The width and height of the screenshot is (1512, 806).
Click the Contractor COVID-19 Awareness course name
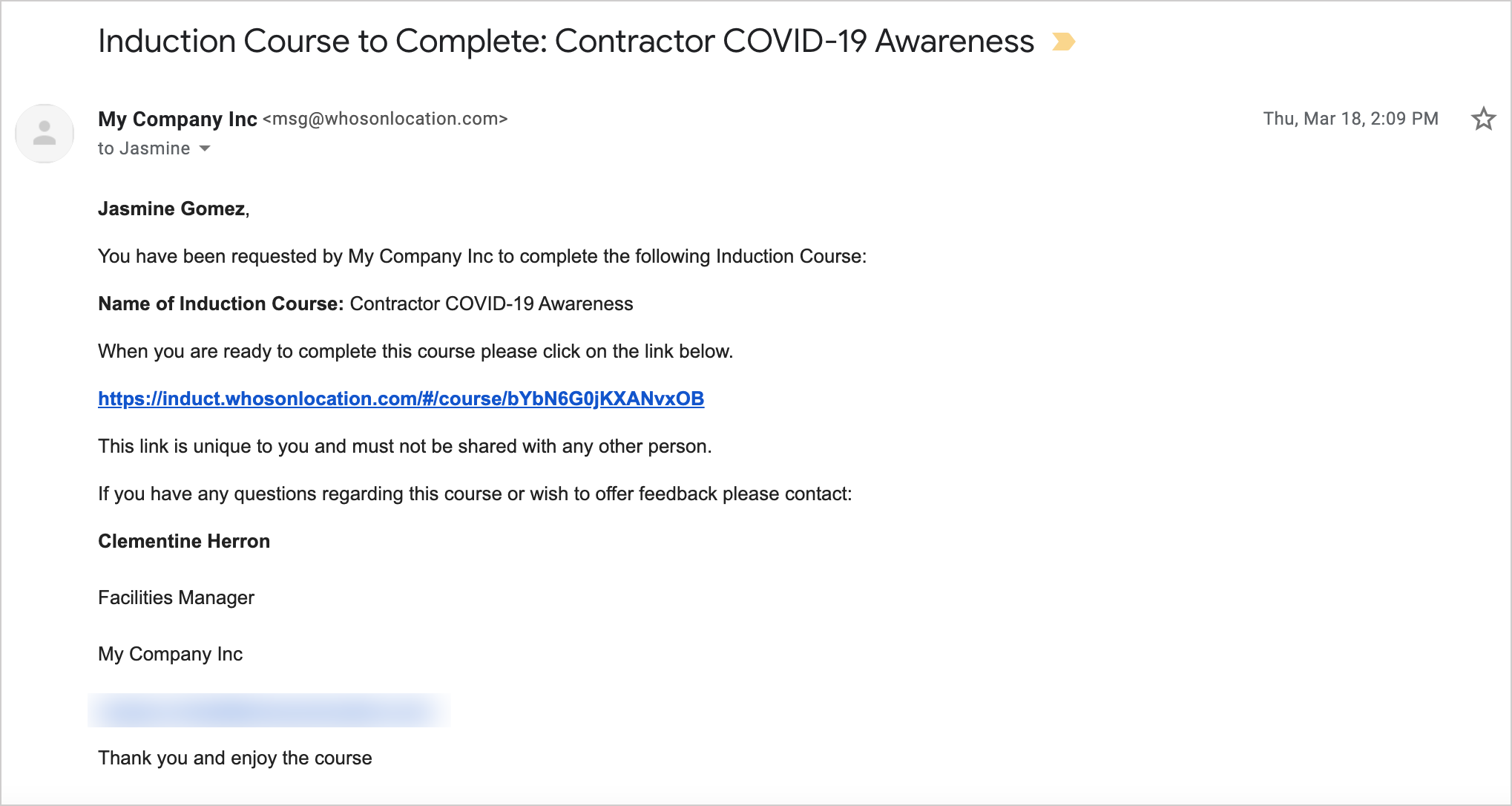click(491, 304)
